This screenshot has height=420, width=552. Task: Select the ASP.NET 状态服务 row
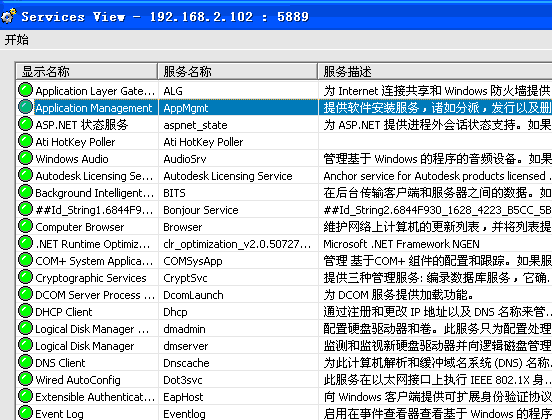tap(284, 125)
